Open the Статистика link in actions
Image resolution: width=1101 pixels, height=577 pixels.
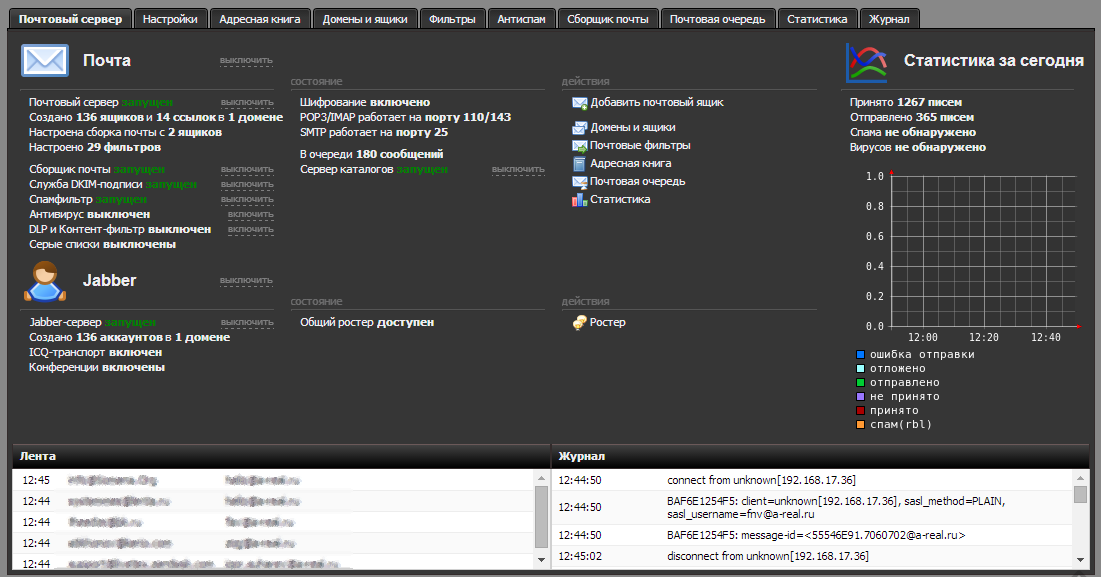click(x=620, y=200)
